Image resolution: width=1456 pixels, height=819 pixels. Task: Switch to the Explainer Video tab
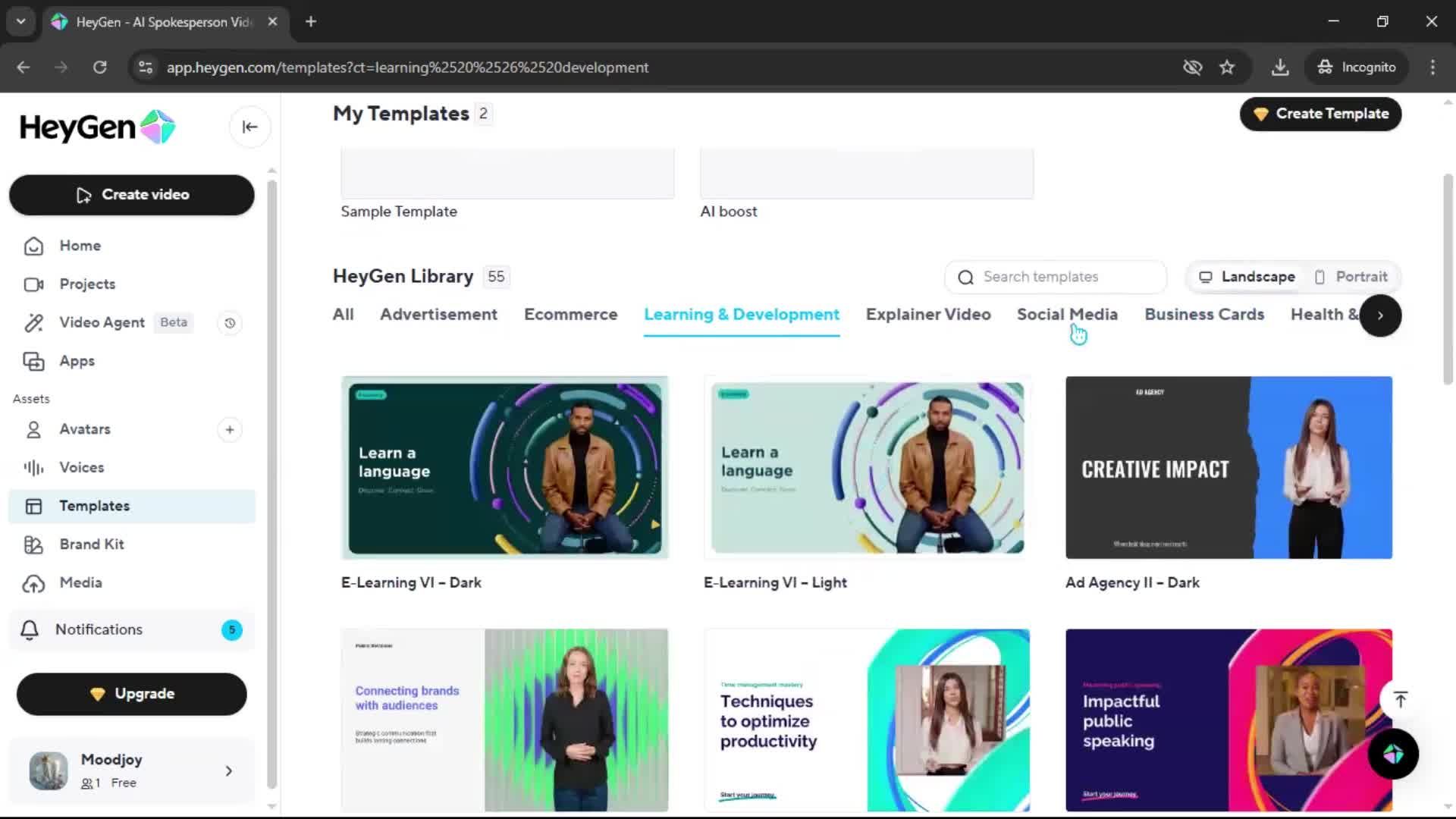coord(927,314)
